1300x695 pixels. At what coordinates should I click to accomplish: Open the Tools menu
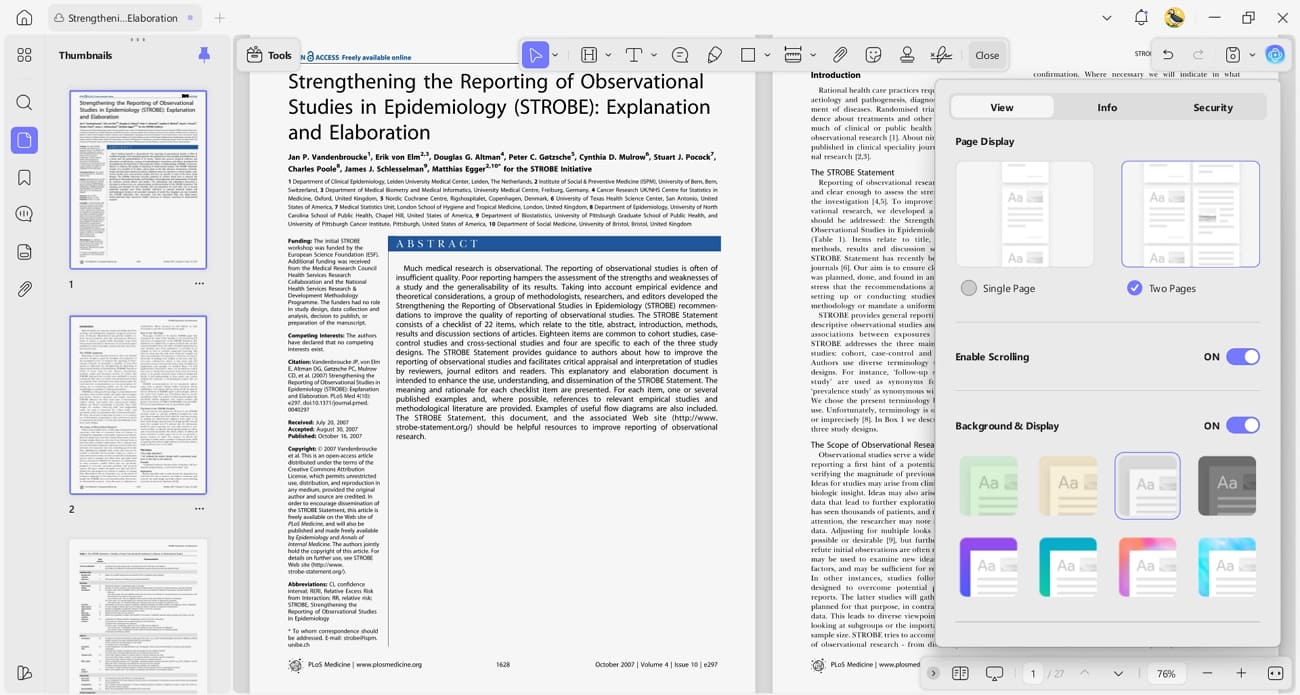(x=269, y=55)
